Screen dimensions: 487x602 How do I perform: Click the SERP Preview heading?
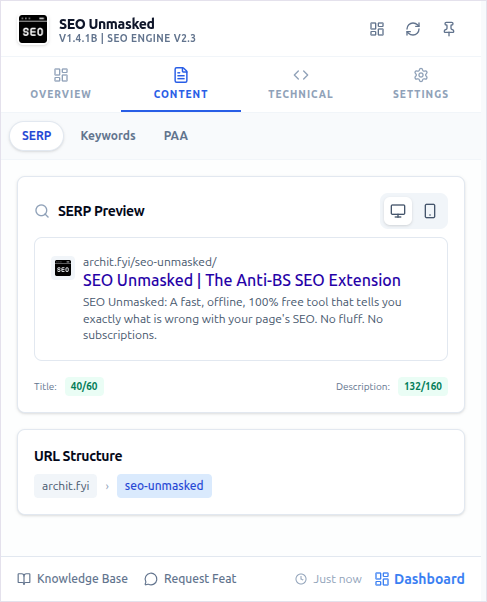click(101, 211)
